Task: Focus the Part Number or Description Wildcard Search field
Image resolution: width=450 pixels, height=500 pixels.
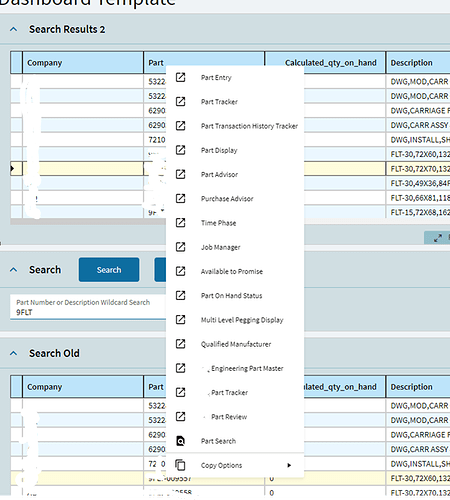Action: [88, 307]
